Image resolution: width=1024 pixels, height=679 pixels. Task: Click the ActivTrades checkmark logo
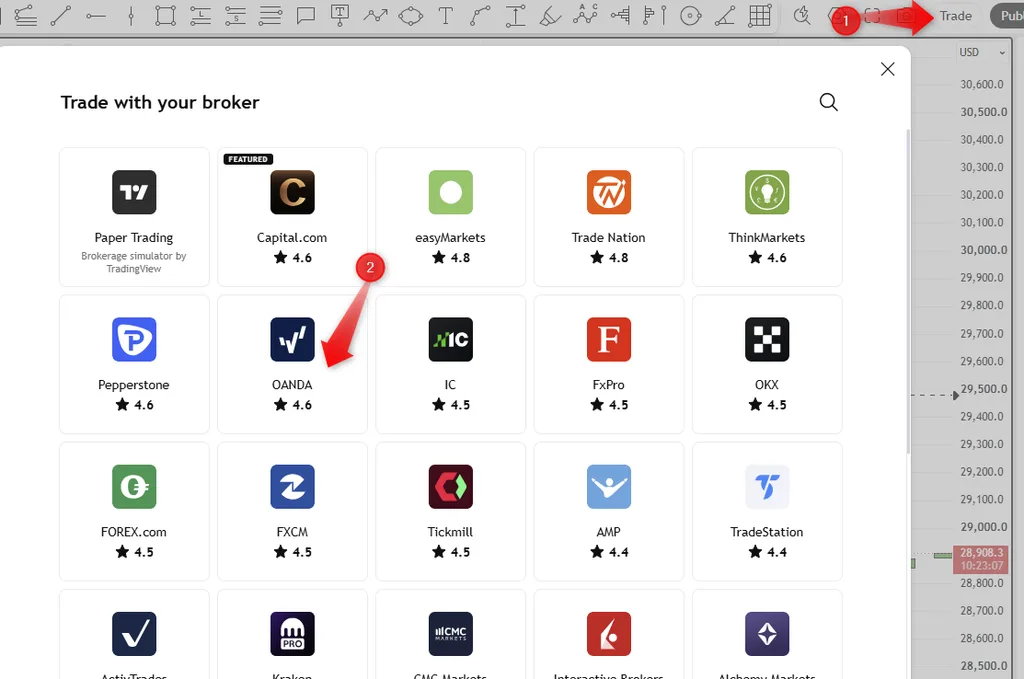tap(134, 634)
